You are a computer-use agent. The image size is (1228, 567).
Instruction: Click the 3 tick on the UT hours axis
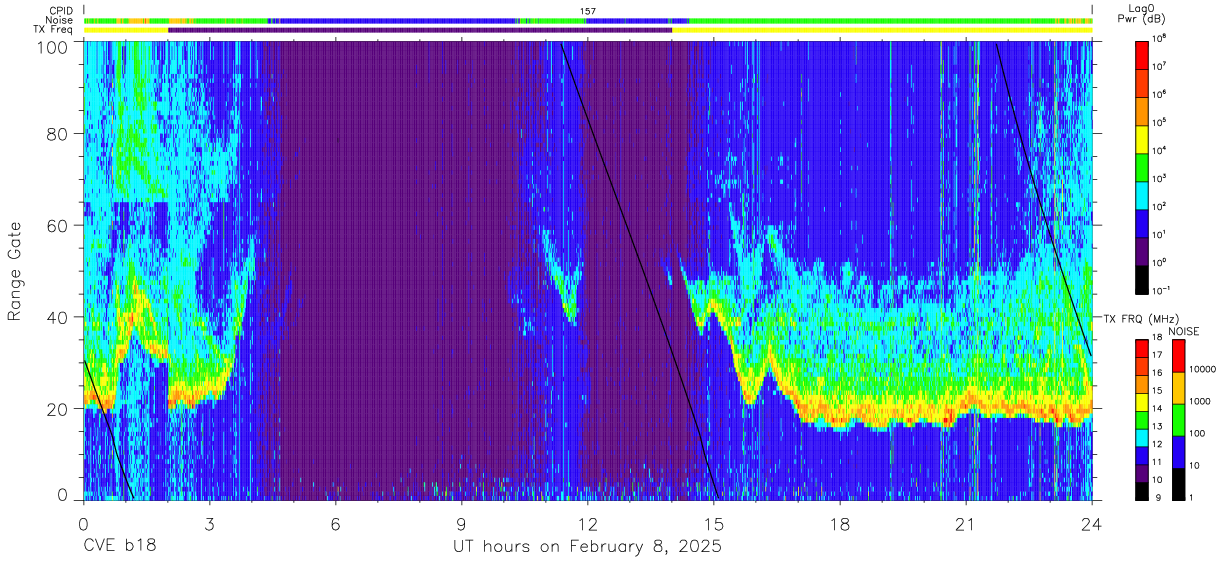(x=210, y=523)
